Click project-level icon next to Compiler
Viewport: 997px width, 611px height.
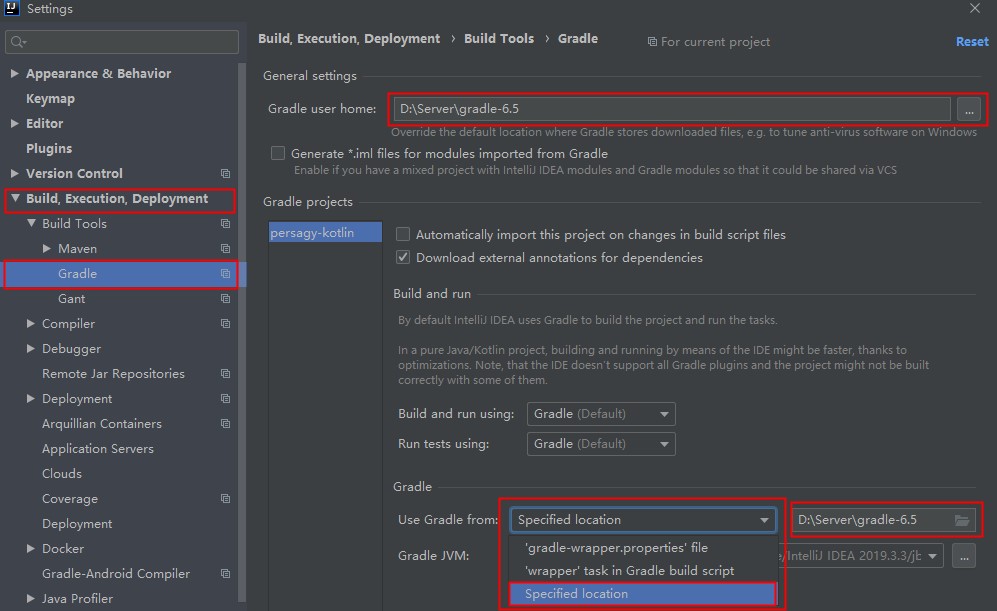[225, 324]
